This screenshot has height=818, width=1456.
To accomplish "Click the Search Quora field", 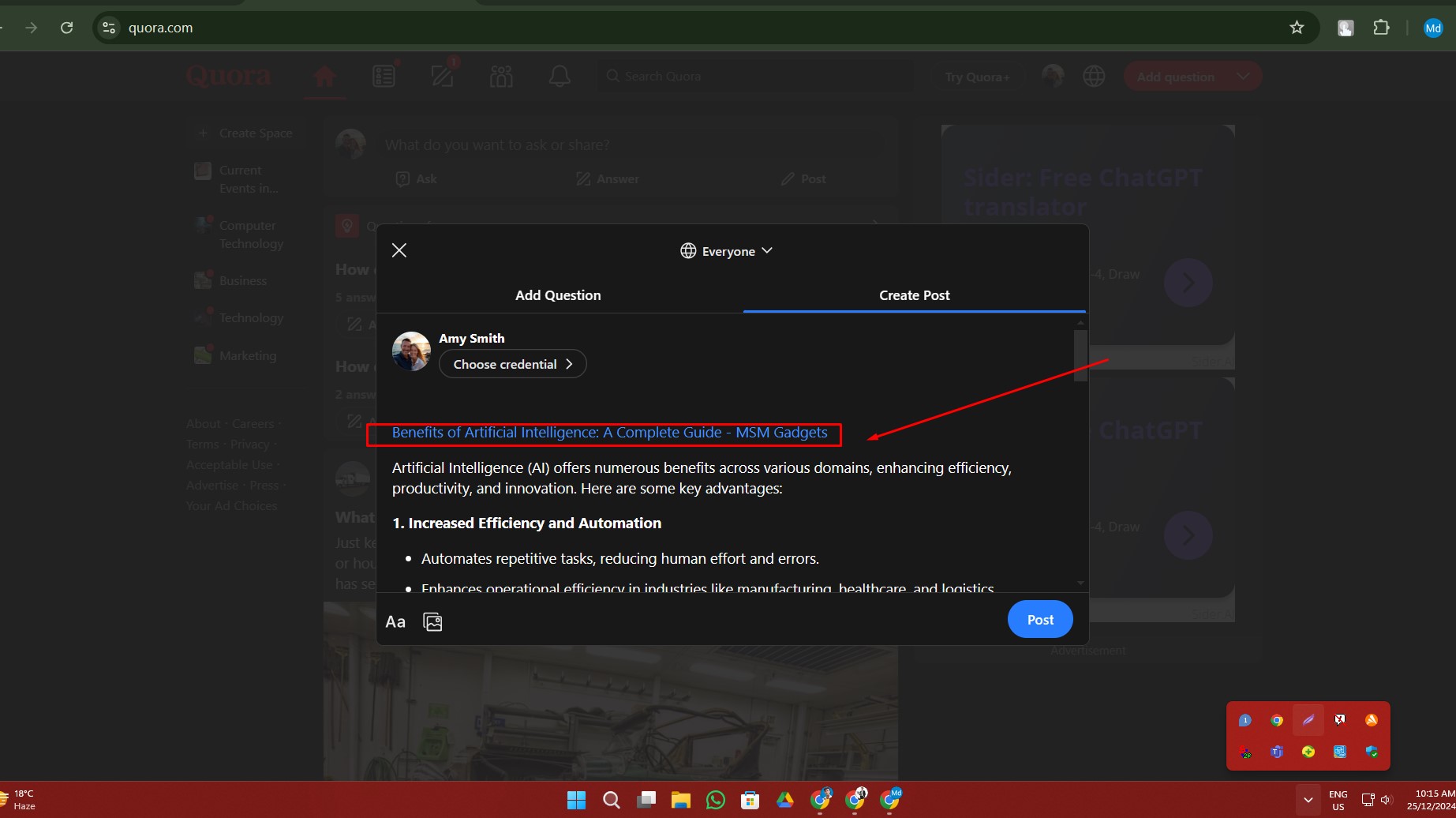I will (755, 77).
